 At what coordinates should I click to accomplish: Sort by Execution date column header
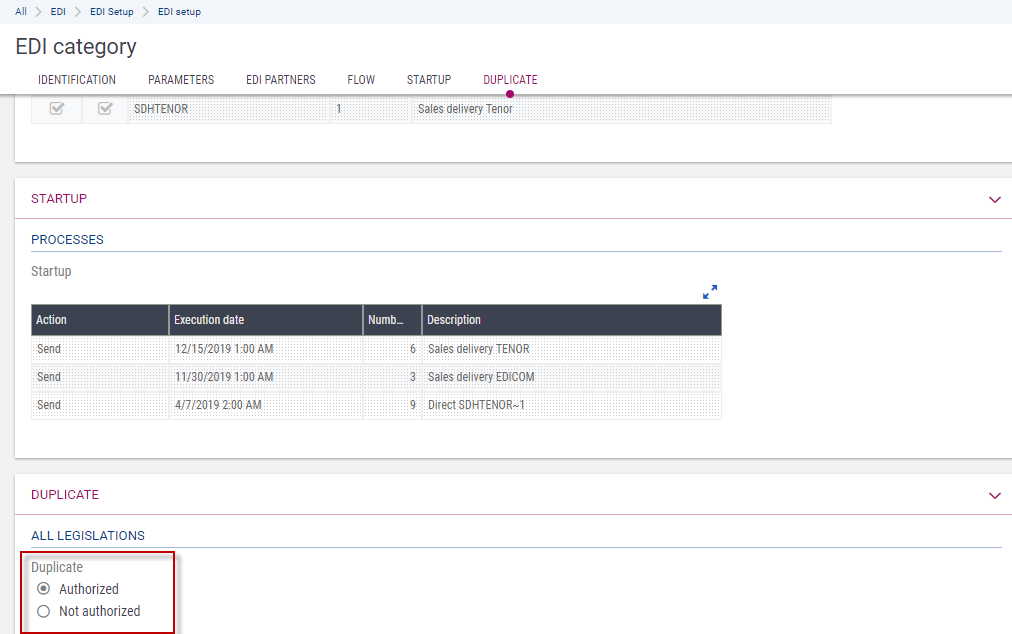pos(265,320)
